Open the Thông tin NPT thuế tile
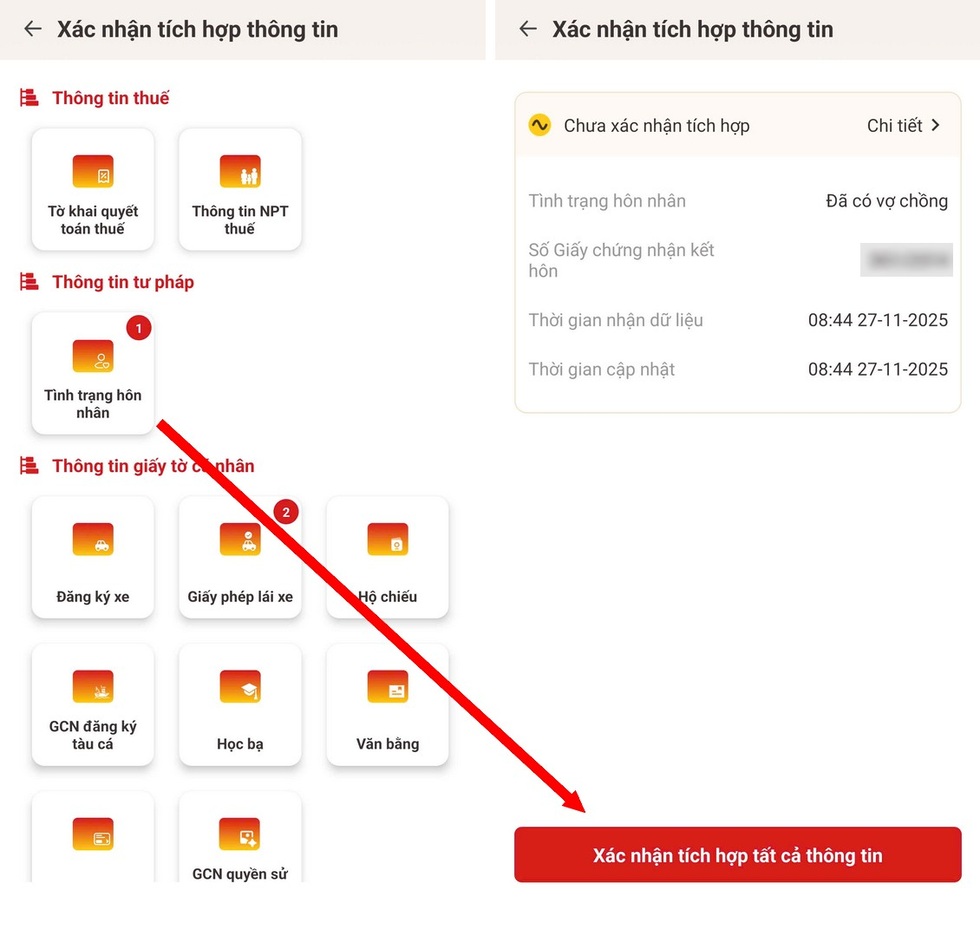Viewport: 980px width, 936px height. coord(240,189)
